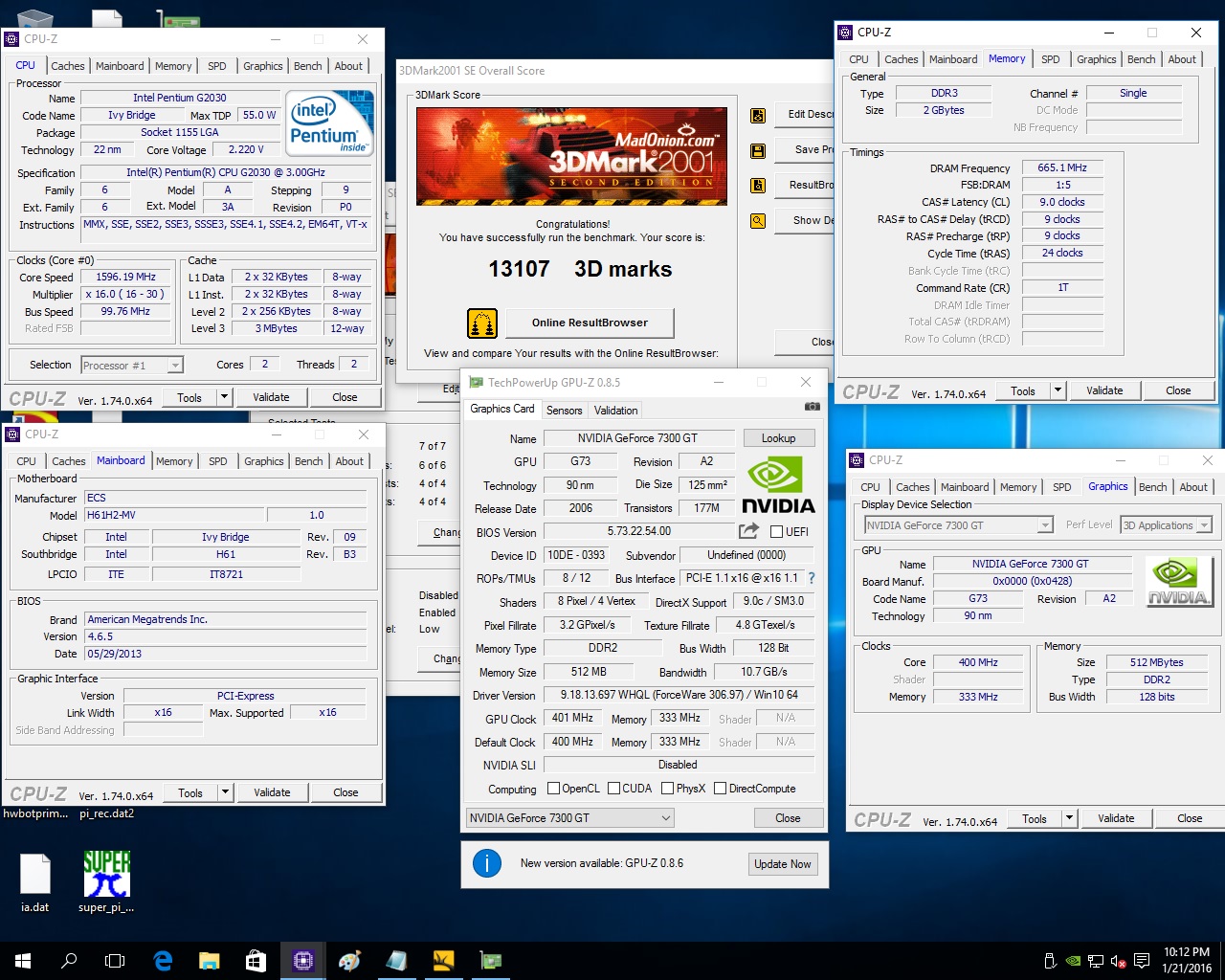Open the Processor #1 Selection dropdown
Screen dimensions: 1225x980
coord(131,366)
